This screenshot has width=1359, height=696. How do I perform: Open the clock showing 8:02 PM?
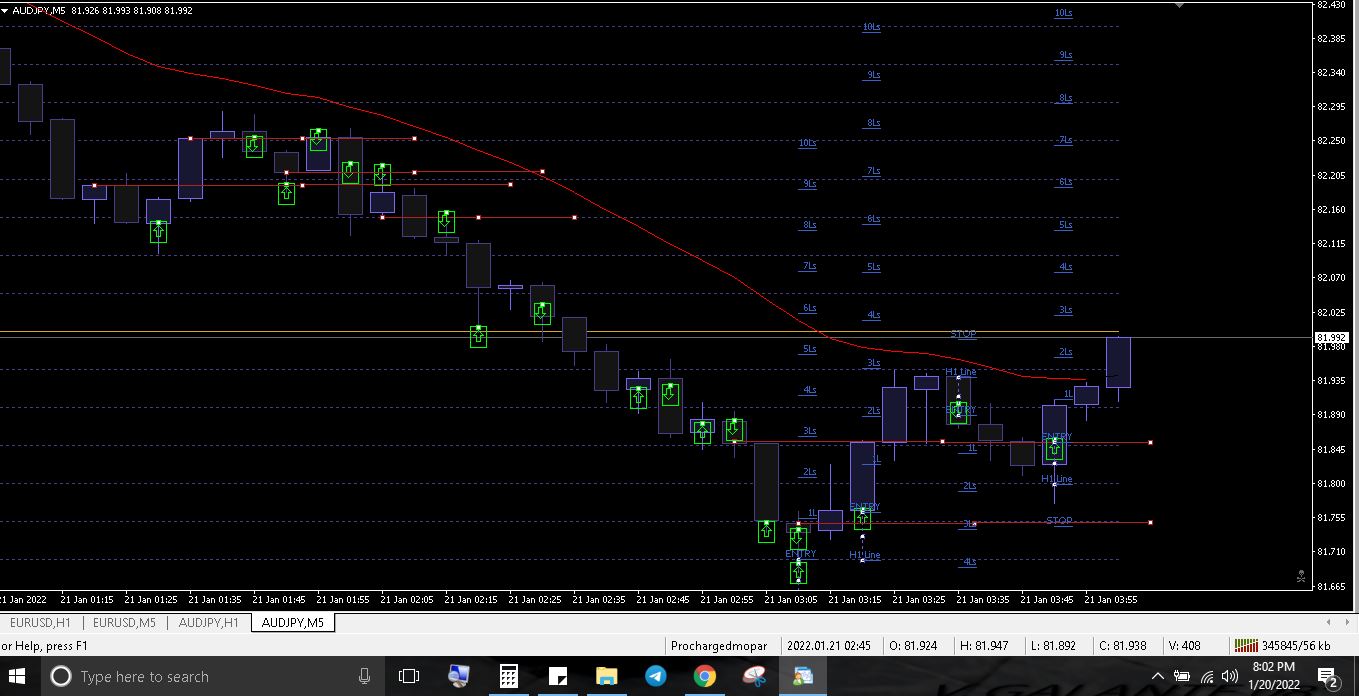pos(1273,676)
